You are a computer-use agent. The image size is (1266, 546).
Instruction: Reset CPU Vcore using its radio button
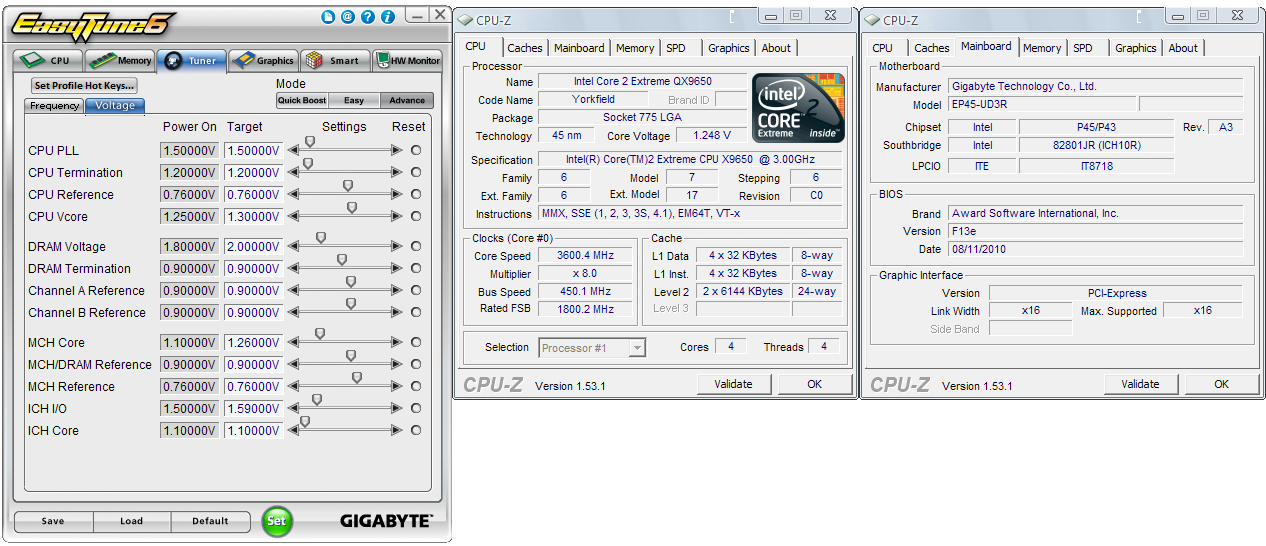pyautogui.click(x=416, y=216)
